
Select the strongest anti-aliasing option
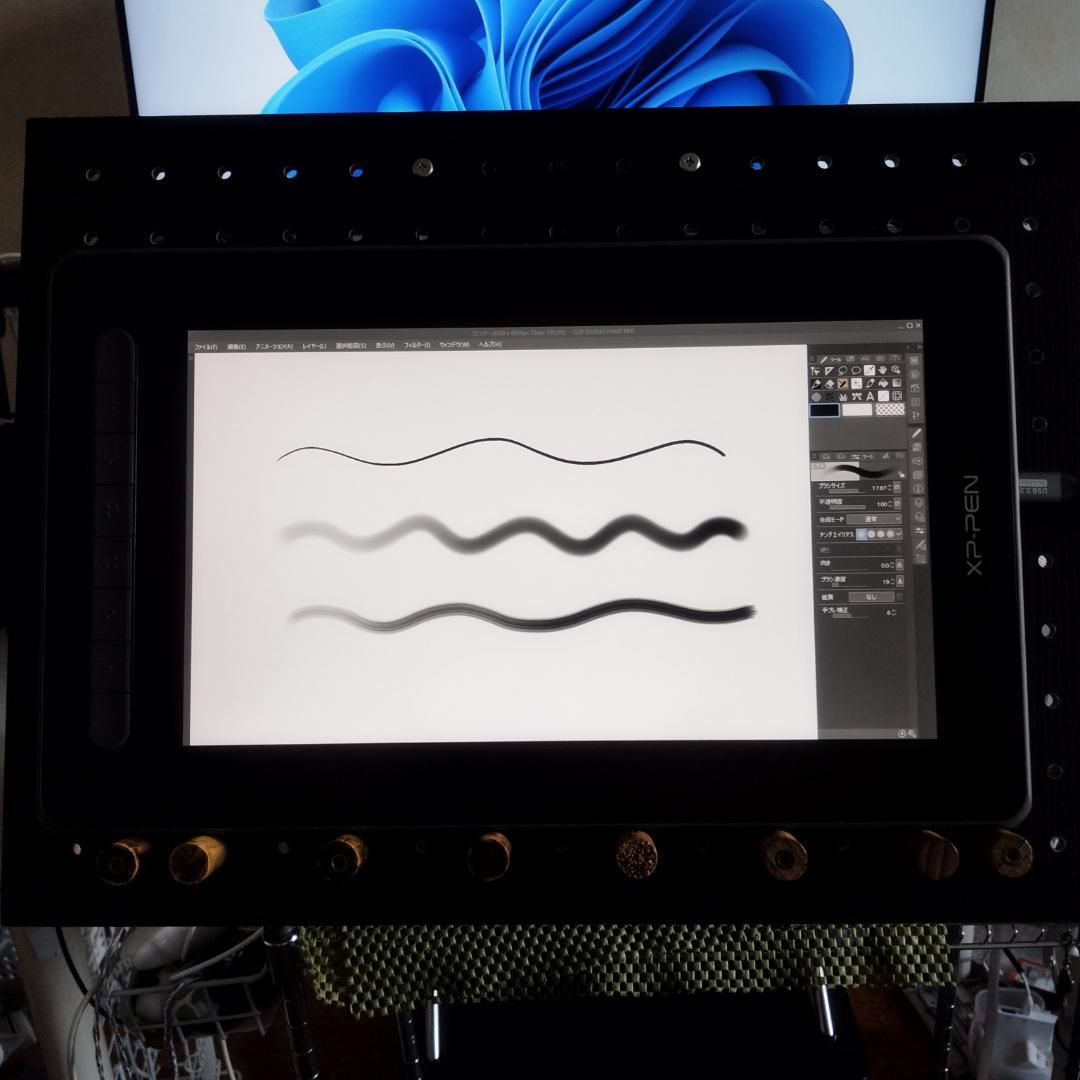pyautogui.click(x=890, y=535)
